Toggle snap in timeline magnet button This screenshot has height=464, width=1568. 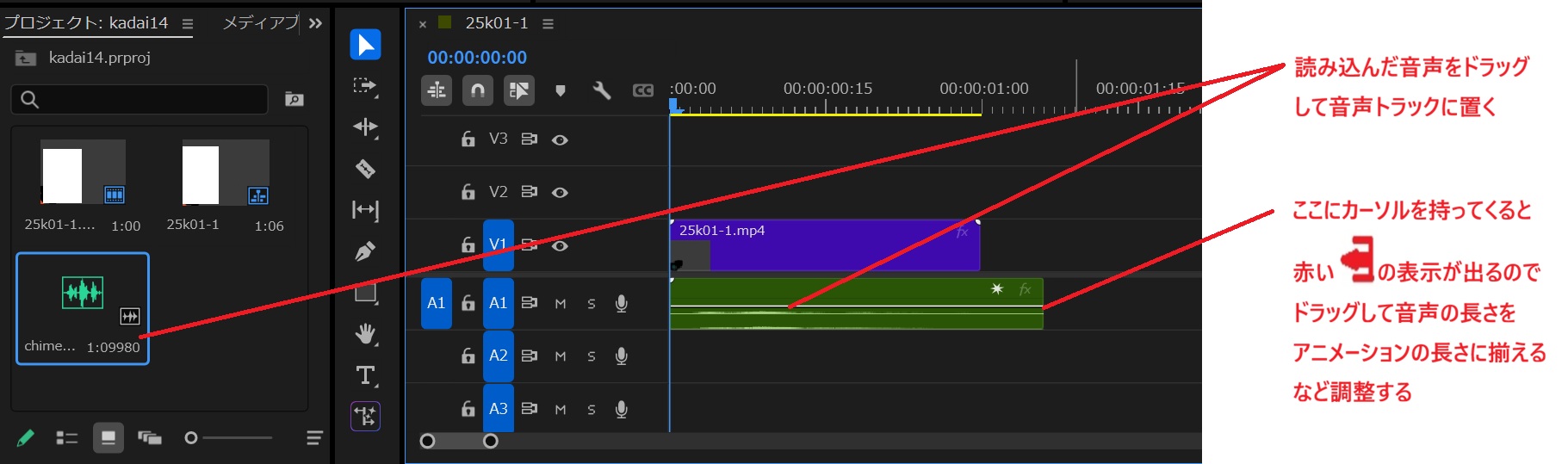pyautogui.click(x=478, y=90)
